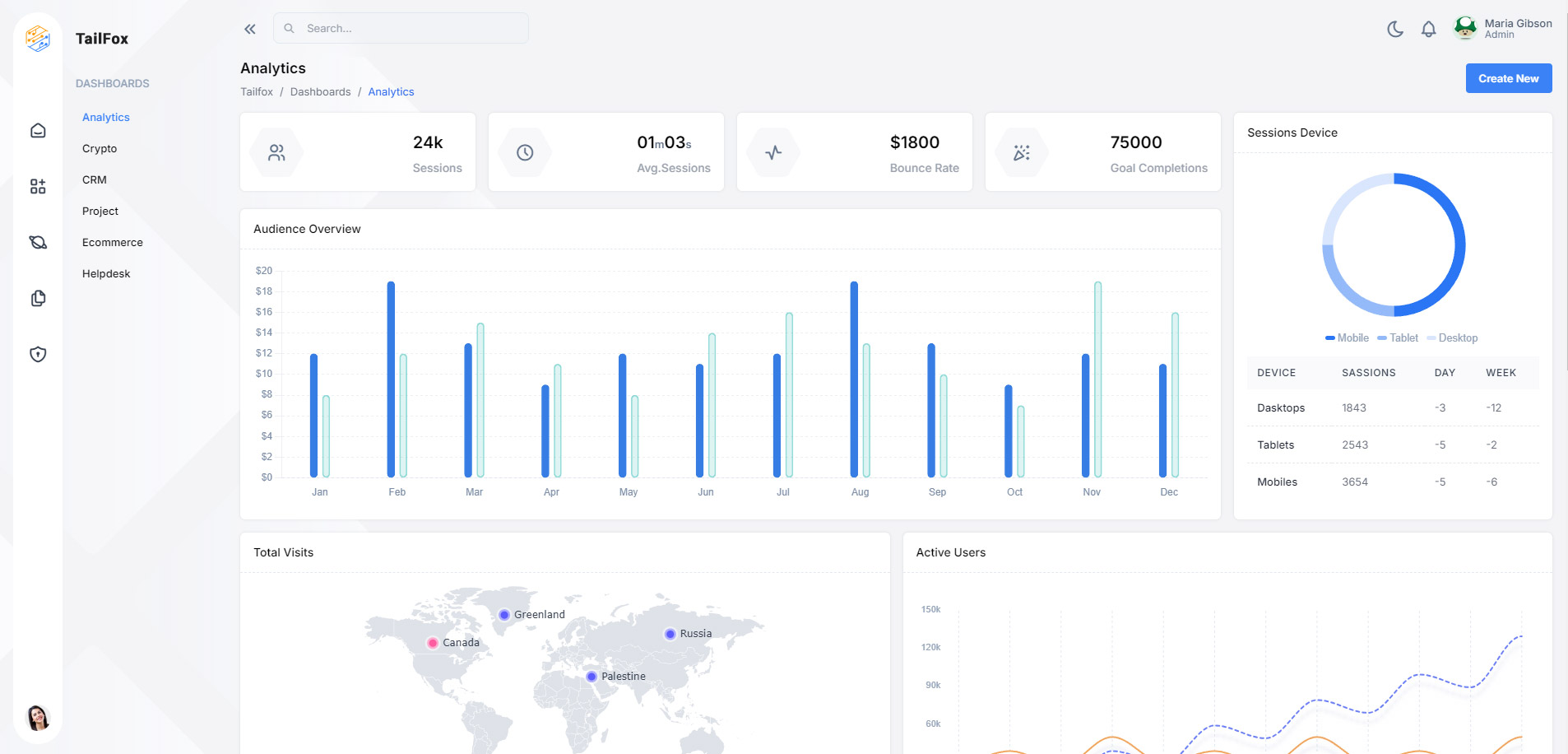Open the pages copy sidebar icon
Screen dimensions: 1568x754
tap(38, 299)
